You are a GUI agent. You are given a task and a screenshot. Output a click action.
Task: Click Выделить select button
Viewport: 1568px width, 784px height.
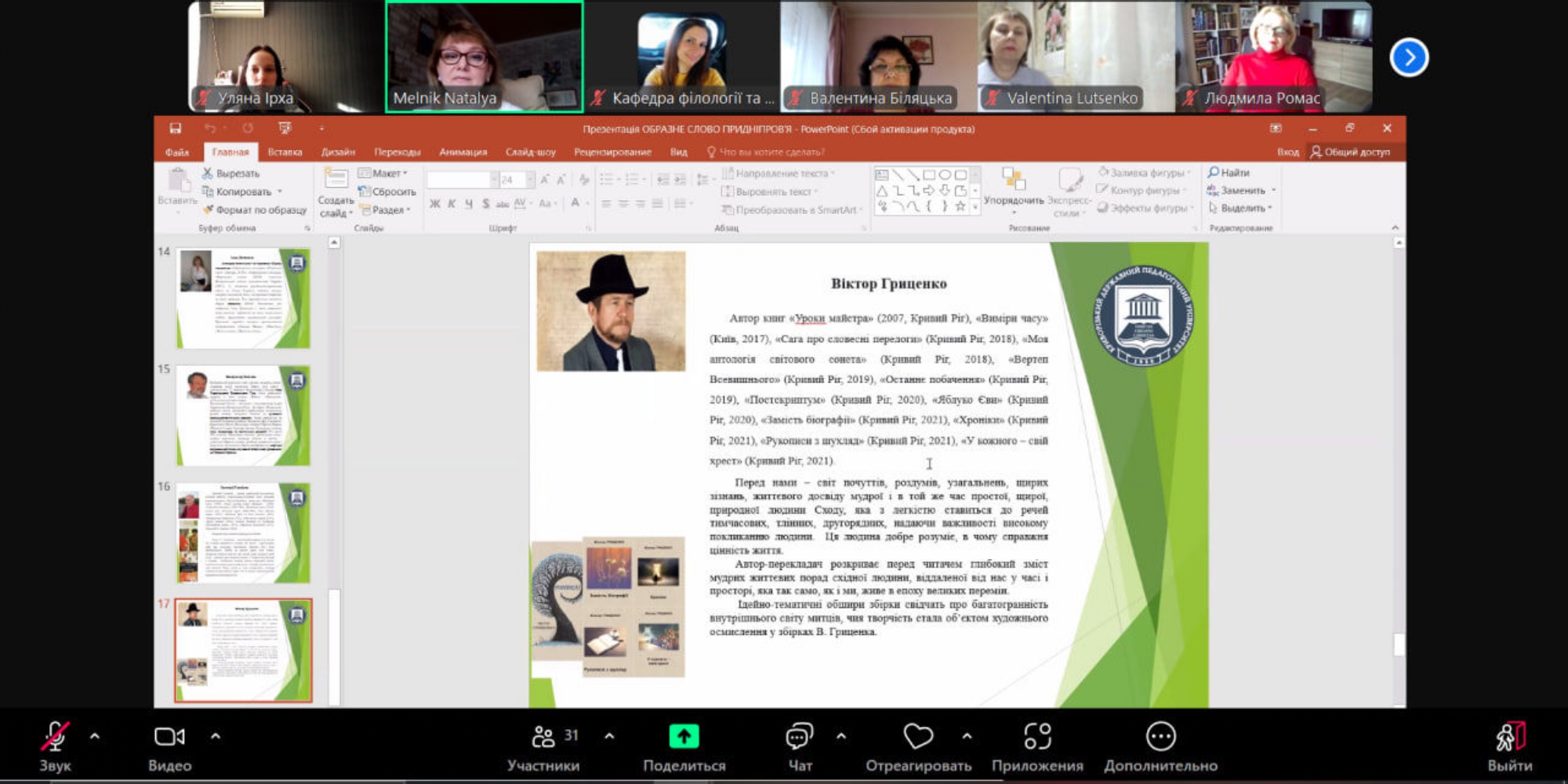tap(1240, 209)
